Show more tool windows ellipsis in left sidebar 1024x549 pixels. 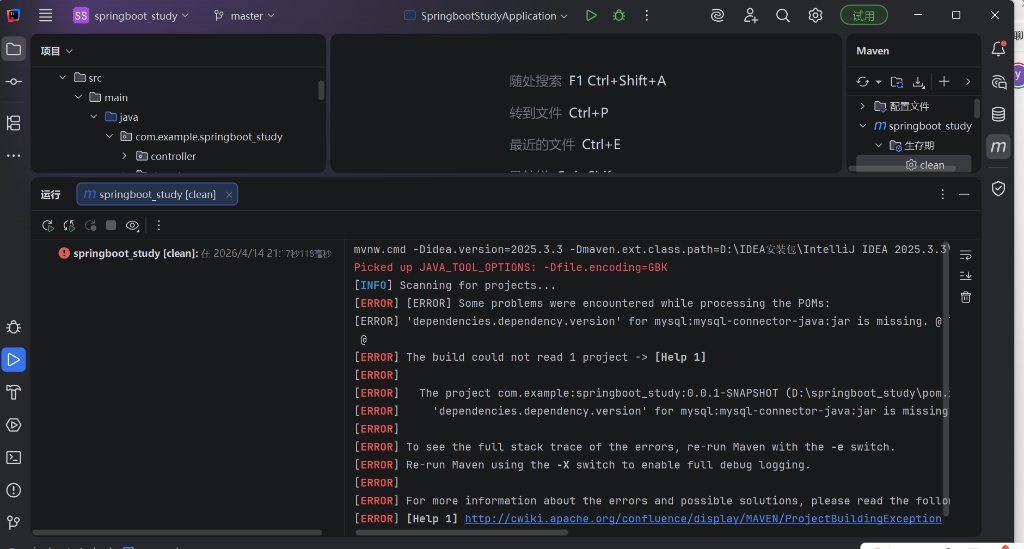click(14, 155)
